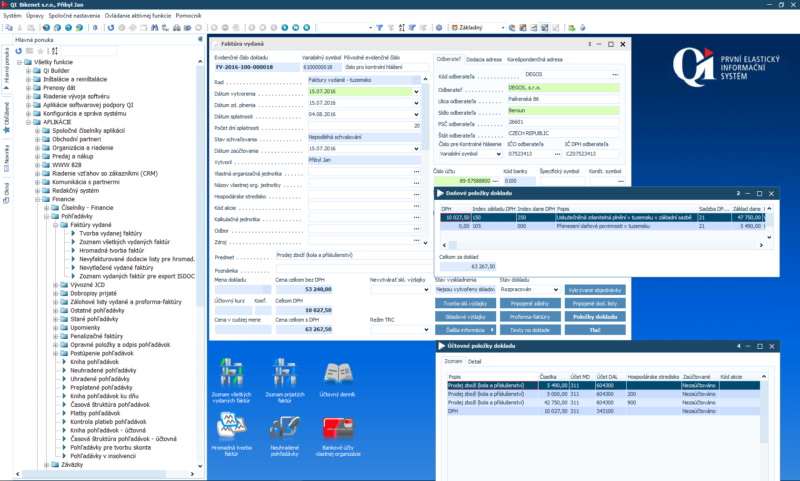Click the sort icon in the Hlavná ponuka panel
Image resolution: width=800 pixels, height=481 pixels.
[x=55, y=50]
